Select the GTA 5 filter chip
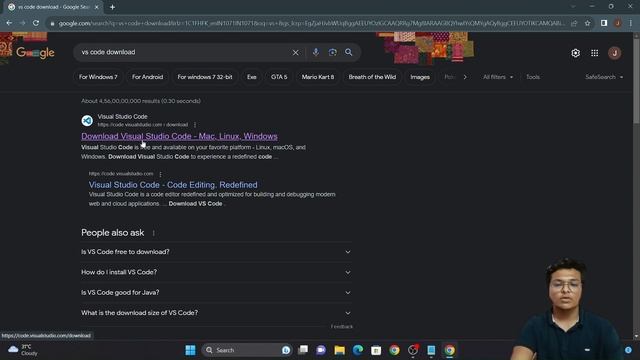This screenshot has height=360, width=640. 279,77
